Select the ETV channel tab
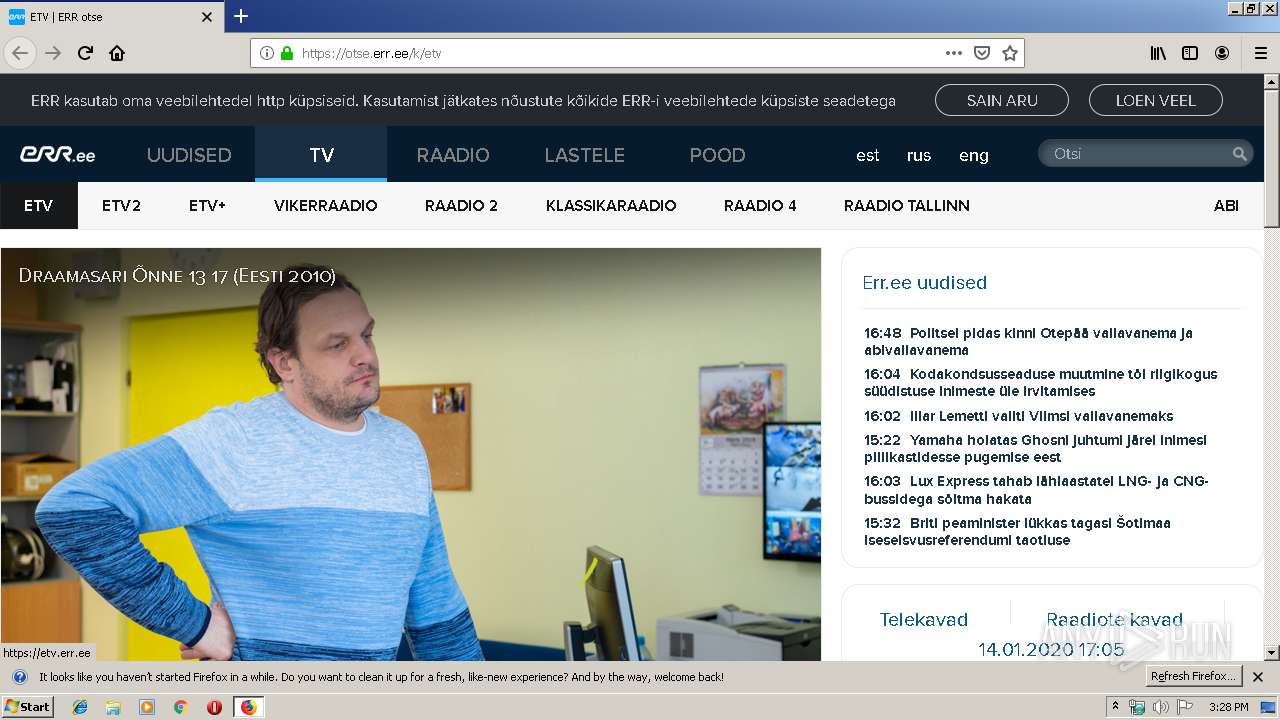Image resolution: width=1280 pixels, height=720 pixels. [39, 205]
